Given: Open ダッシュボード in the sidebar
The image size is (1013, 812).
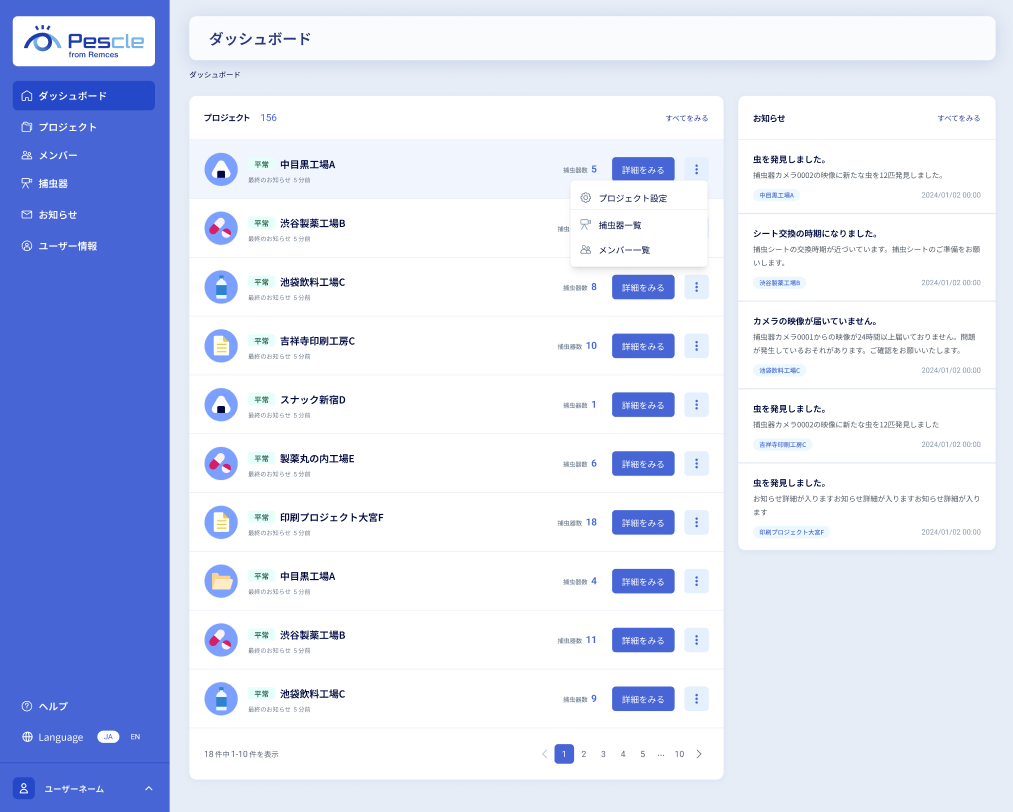Looking at the screenshot, I should click(x=84, y=96).
